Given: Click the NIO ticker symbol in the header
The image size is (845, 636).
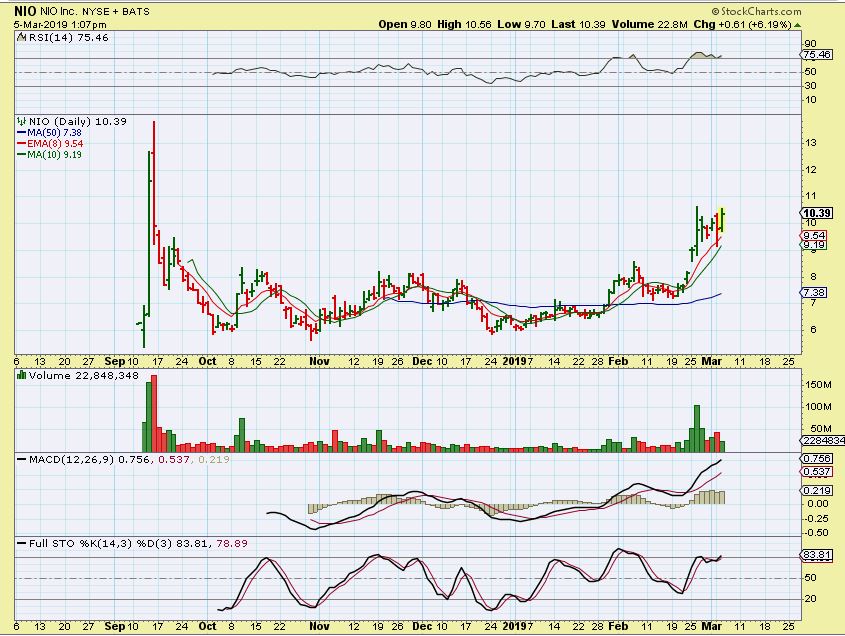Looking at the screenshot, I should (14, 9).
